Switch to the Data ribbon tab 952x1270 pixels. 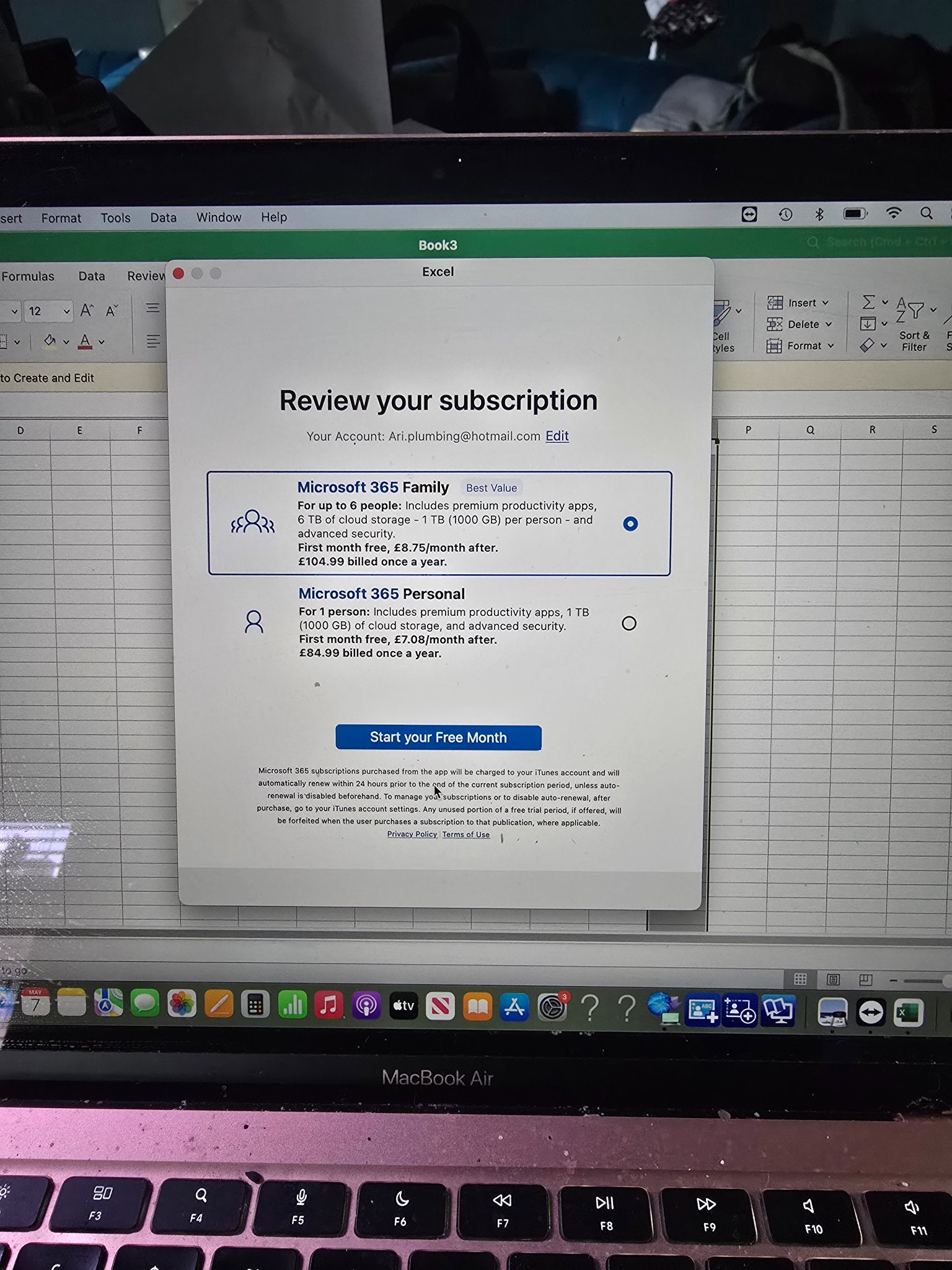click(x=92, y=277)
